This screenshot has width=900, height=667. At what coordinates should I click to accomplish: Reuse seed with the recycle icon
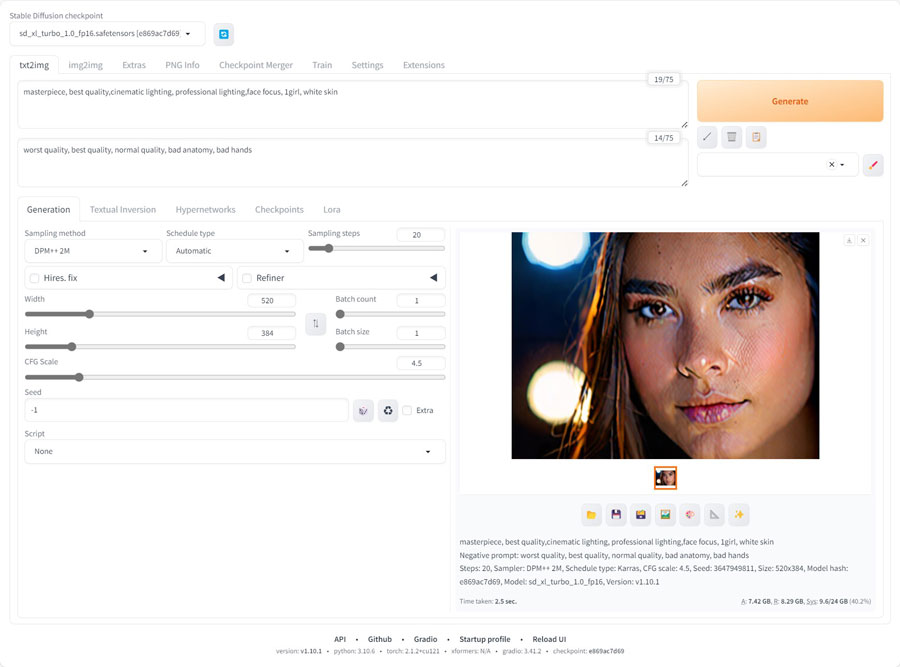tap(388, 410)
